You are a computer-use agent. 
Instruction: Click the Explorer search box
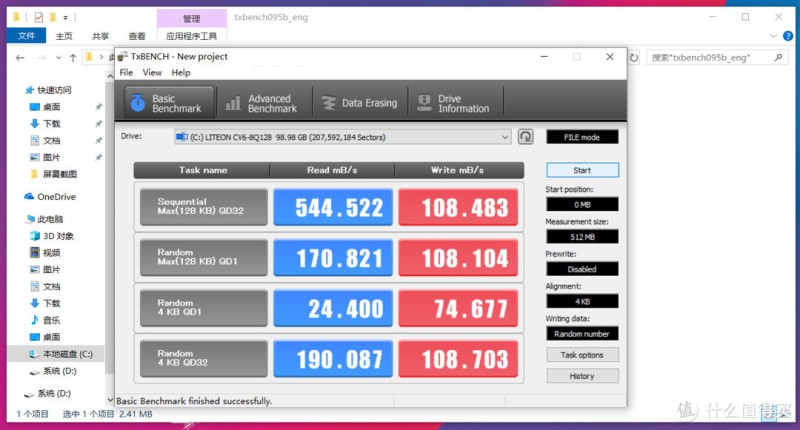point(717,58)
